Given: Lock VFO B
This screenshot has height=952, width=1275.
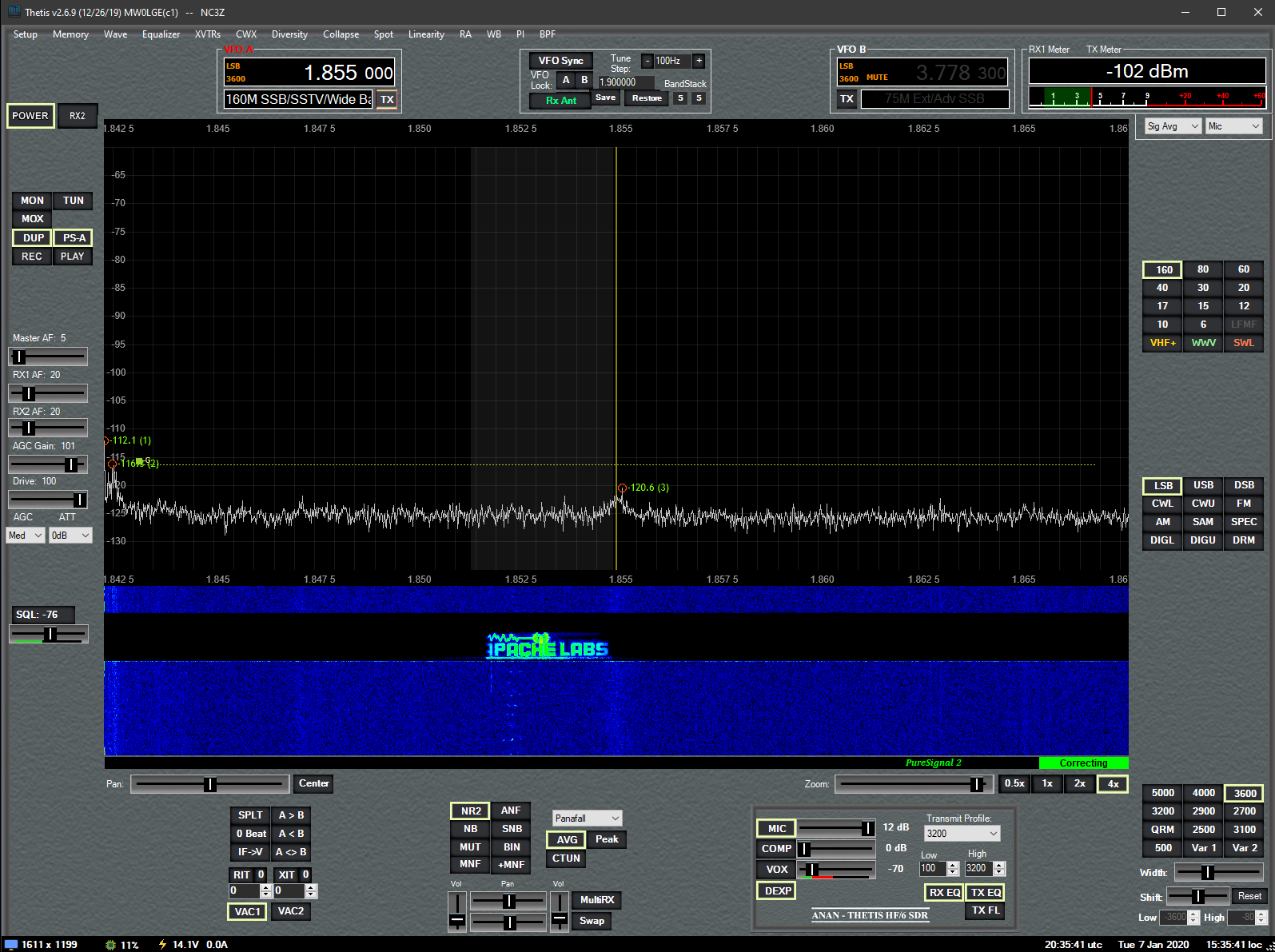Looking at the screenshot, I should [584, 80].
